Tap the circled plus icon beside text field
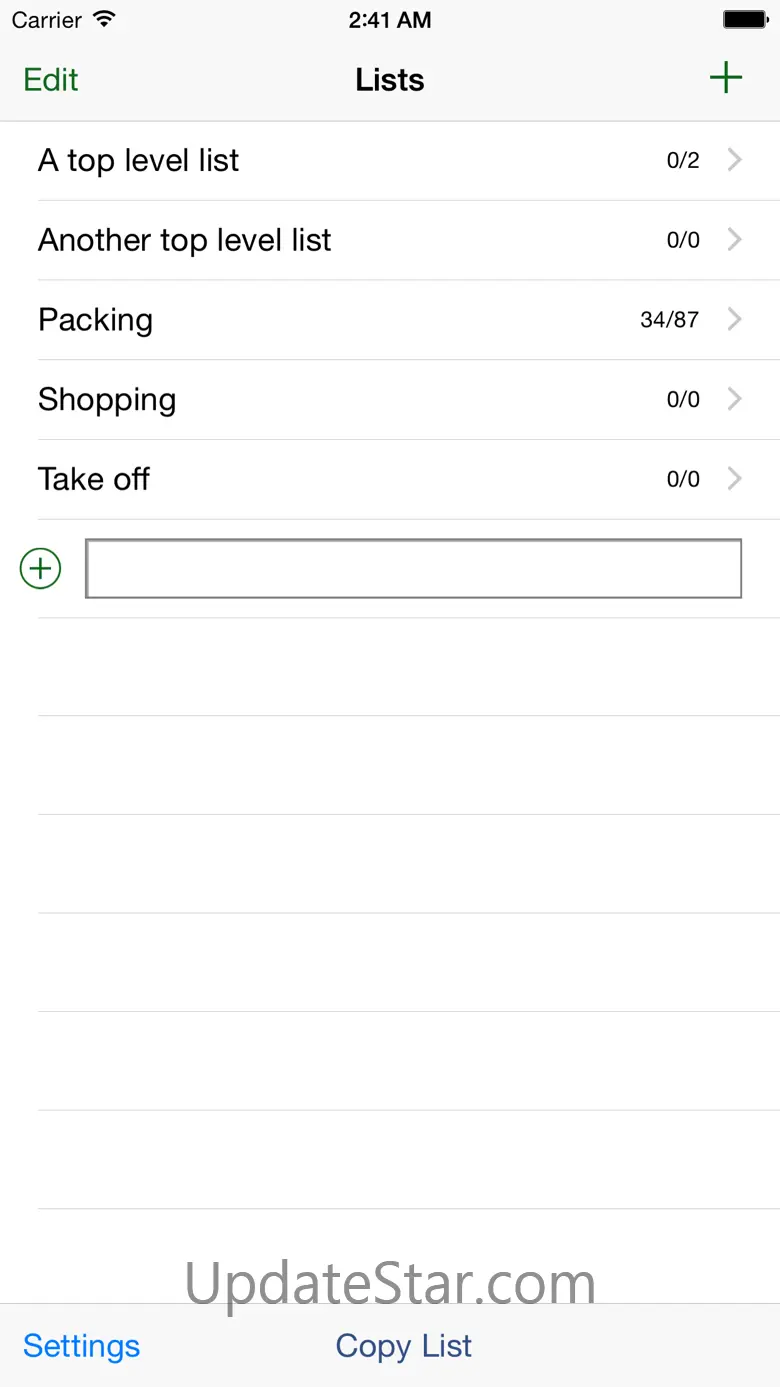 (x=41, y=569)
